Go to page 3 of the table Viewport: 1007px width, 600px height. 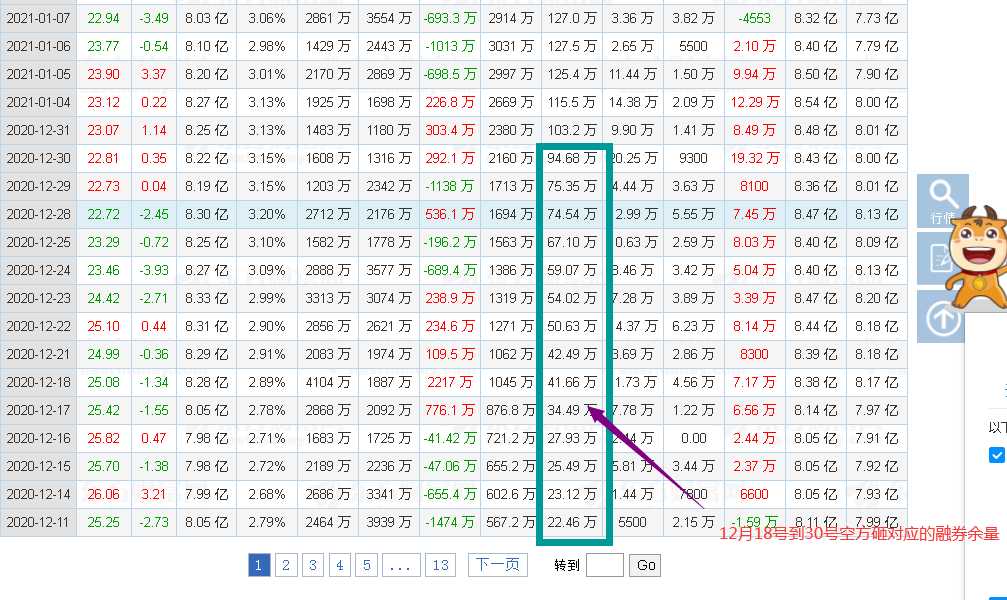point(313,565)
